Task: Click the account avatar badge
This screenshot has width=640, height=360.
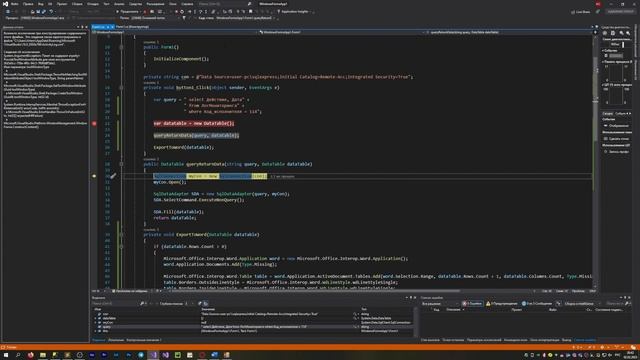Action: [x=598, y=4]
